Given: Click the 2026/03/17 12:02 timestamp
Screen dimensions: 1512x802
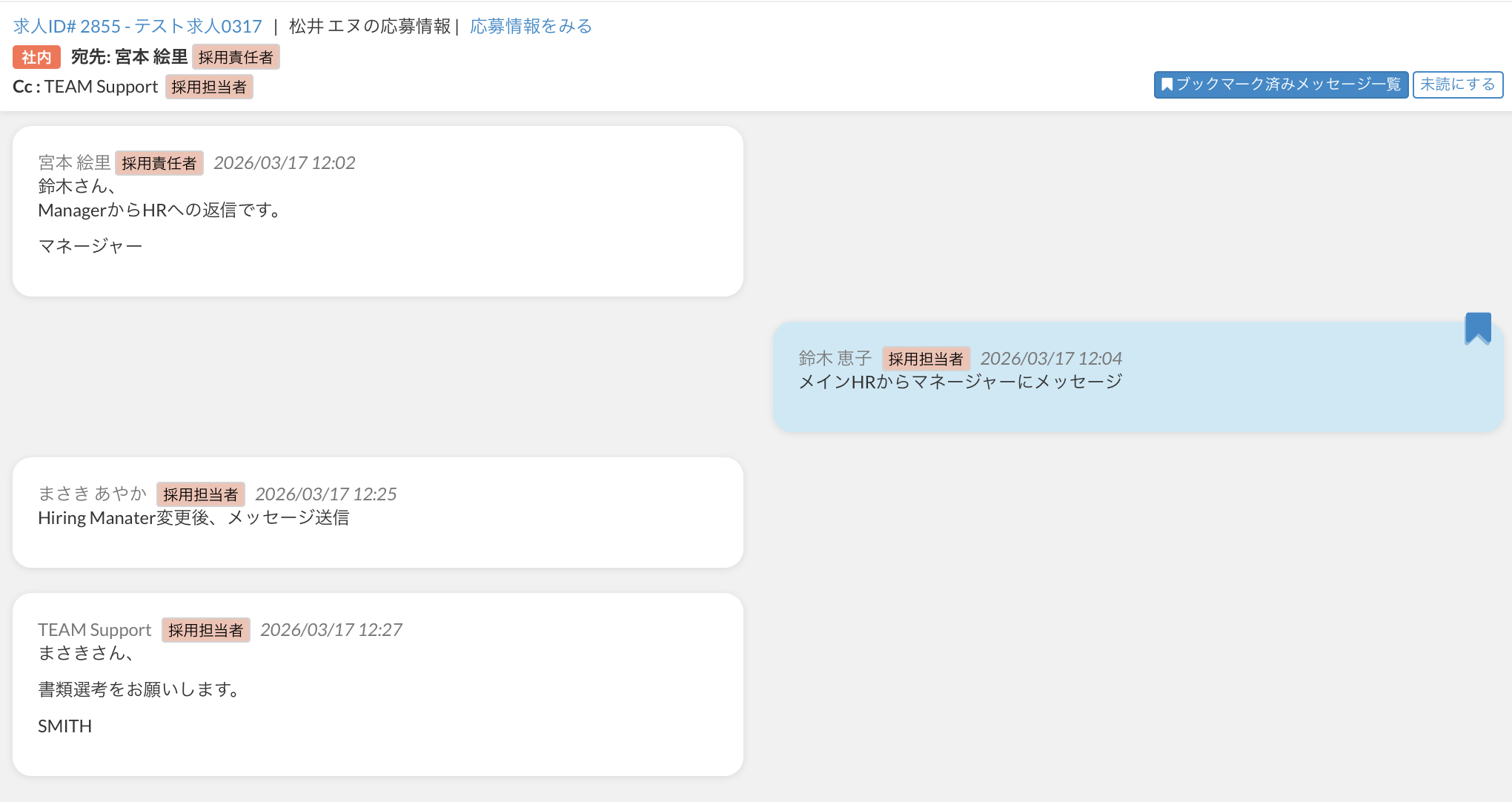Looking at the screenshot, I should click(x=285, y=163).
